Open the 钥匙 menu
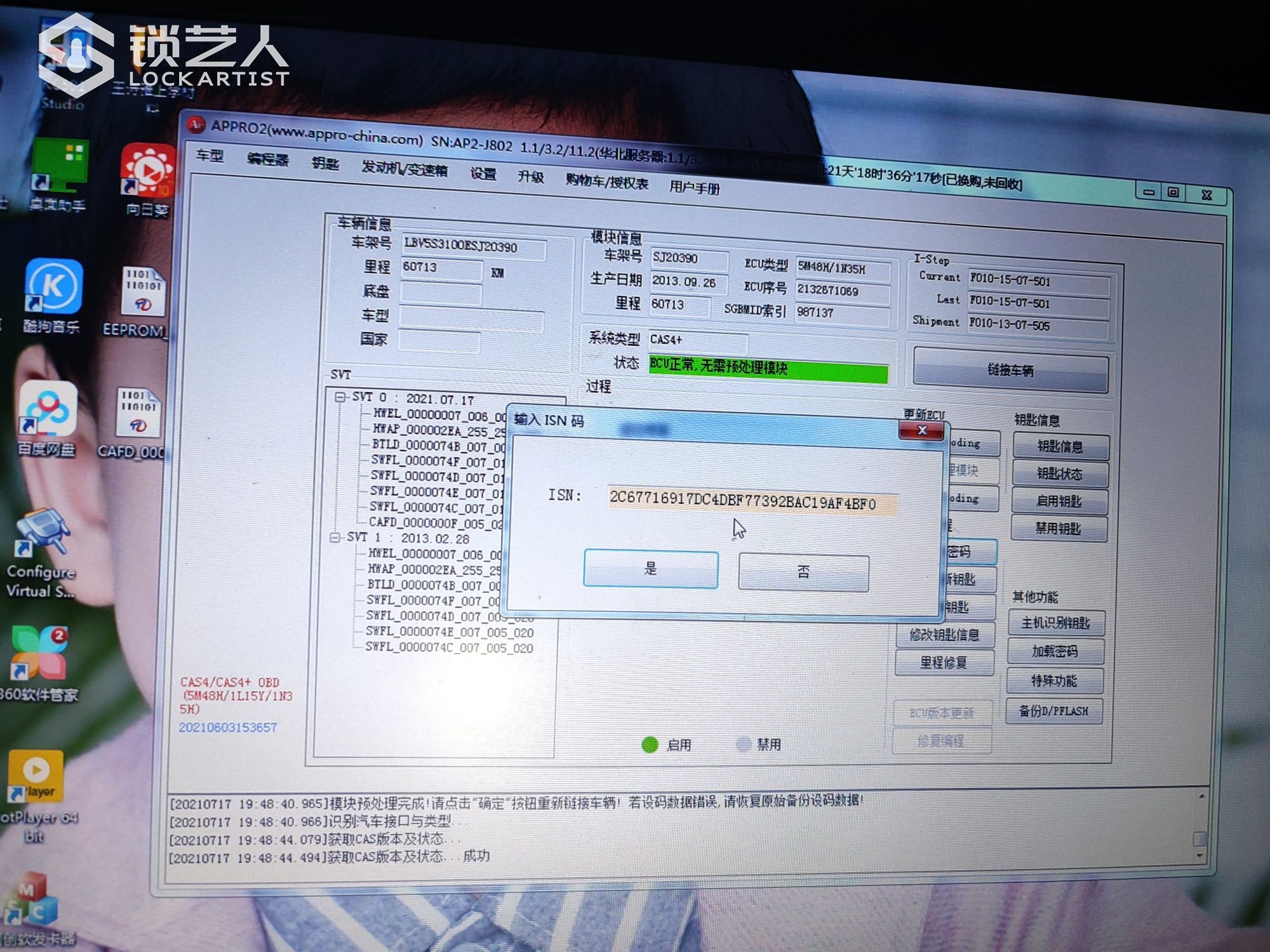Image resolution: width=1270 pixels, height=952 pixels. tap(326, 163)
